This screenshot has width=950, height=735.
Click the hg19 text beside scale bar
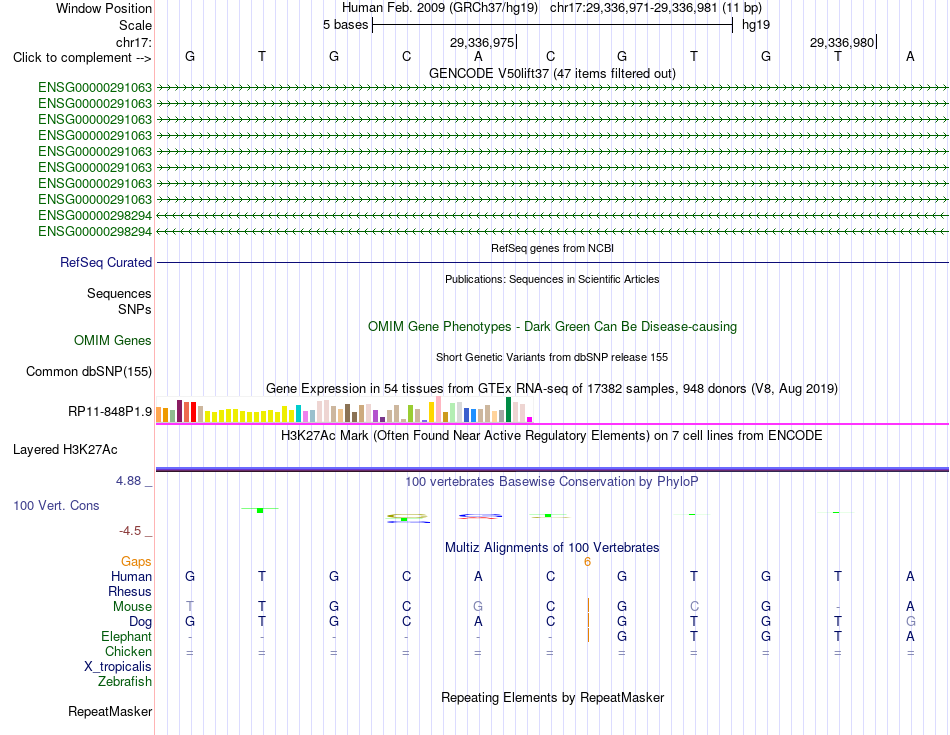point(756,25)
